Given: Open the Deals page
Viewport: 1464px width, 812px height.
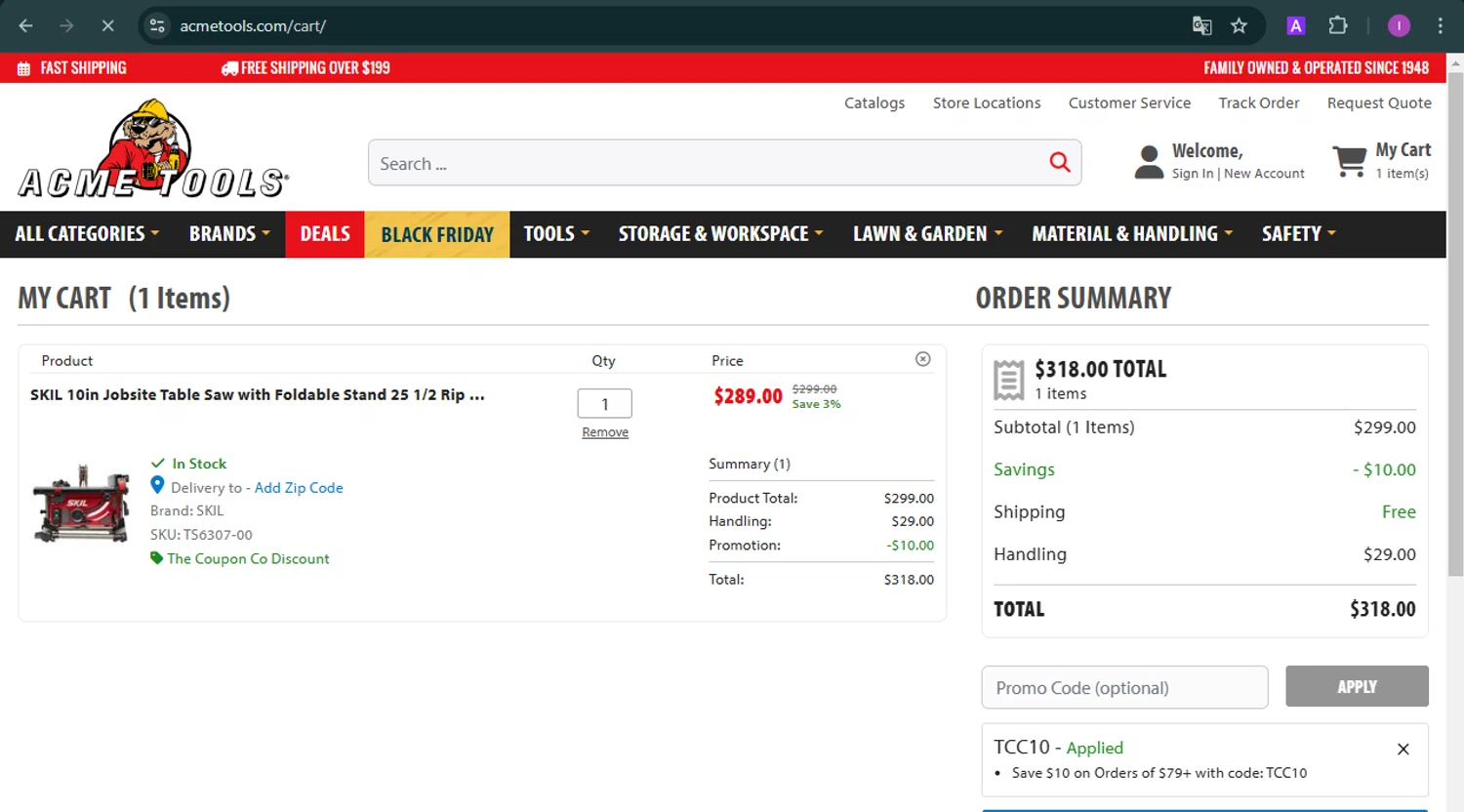Looking at the screenshot, I should coord(325,234).
